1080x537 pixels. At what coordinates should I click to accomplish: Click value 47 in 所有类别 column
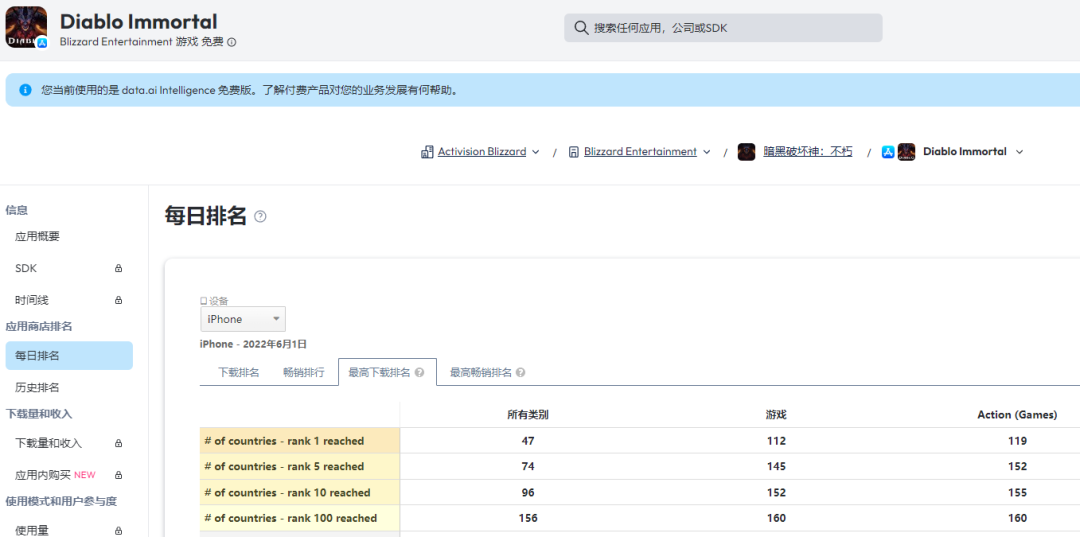click(528, 441)
